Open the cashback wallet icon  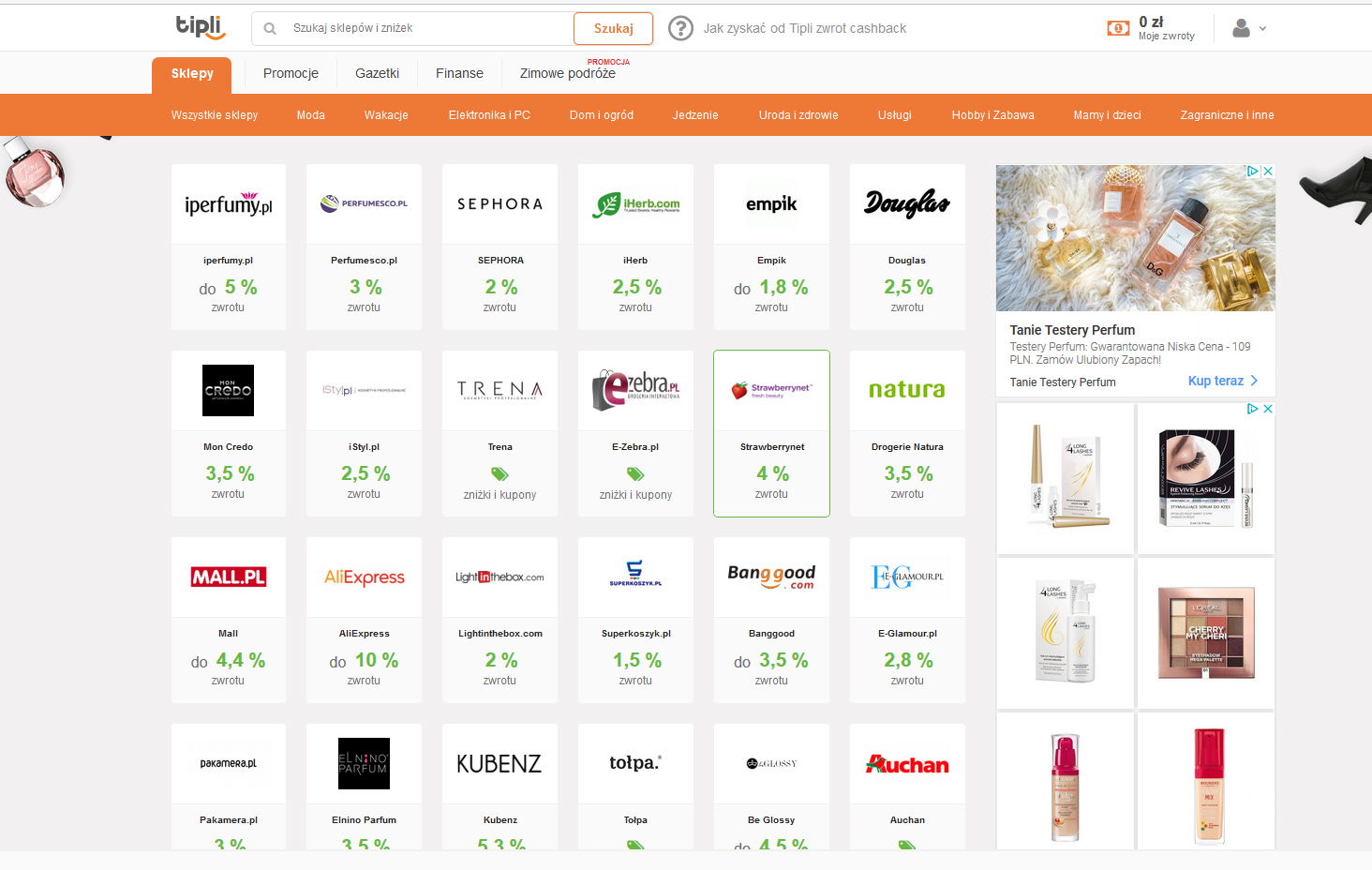tap(1118, 28)
